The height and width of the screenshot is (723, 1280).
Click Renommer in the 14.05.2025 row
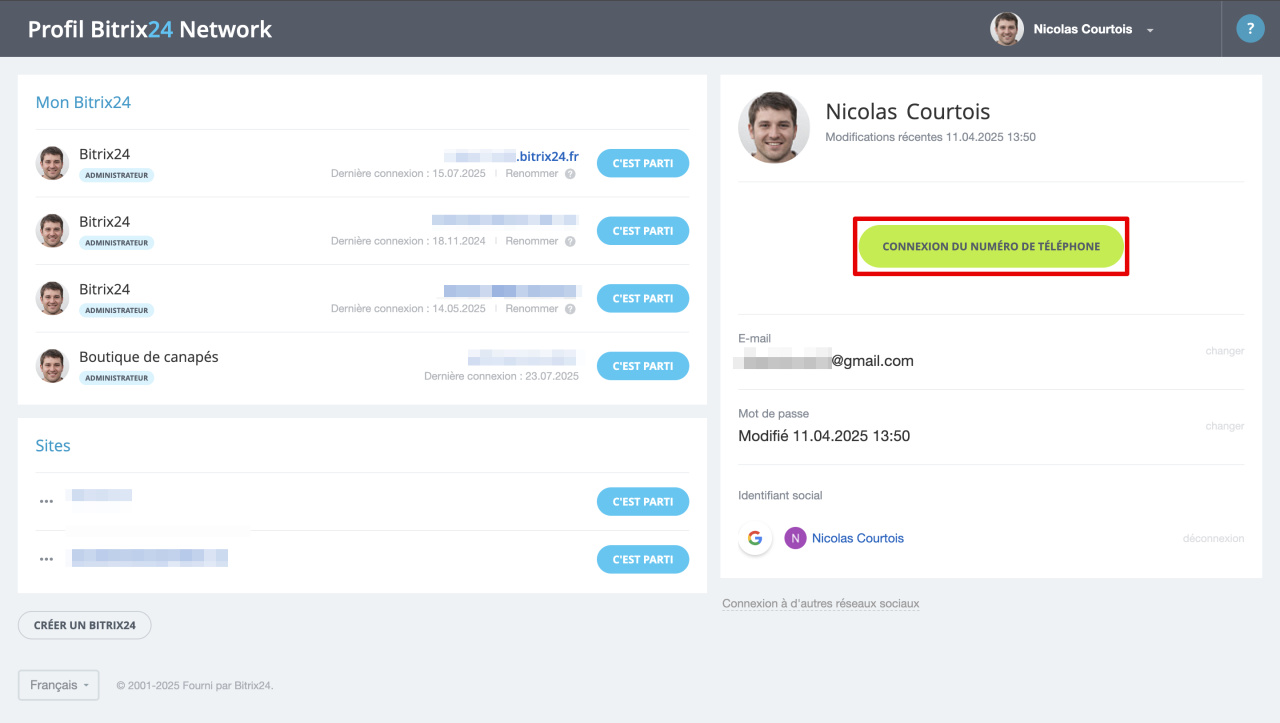[532, 309]
